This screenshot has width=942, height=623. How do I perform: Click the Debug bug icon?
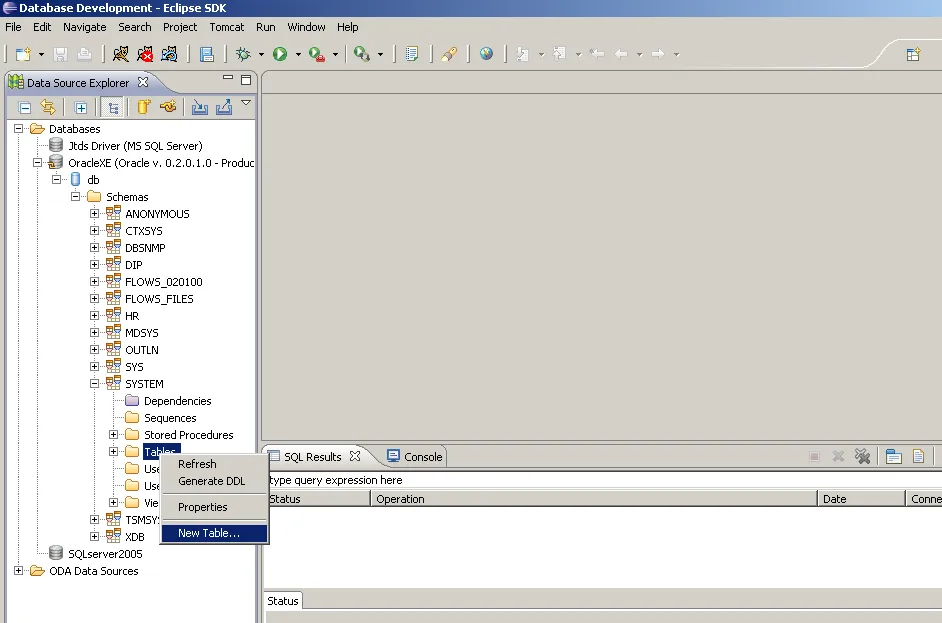pyautogui.click(x=243, y=54)
